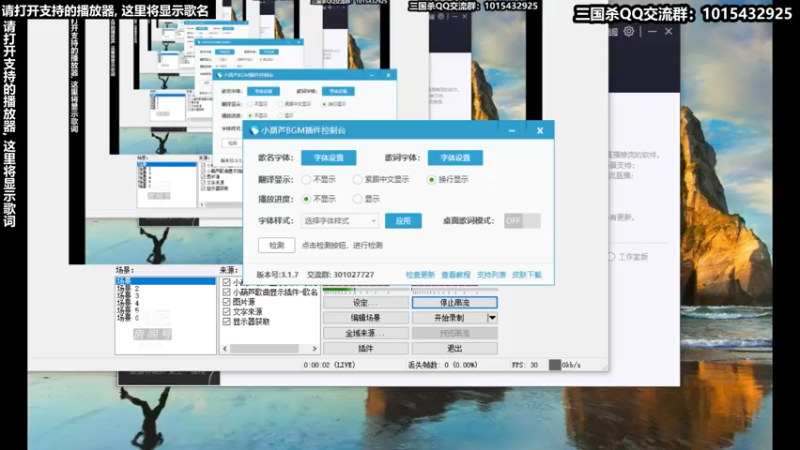Select 场景 6 in scene list
Viewport: 800px width, 450px height.
[x=165, y=317]
